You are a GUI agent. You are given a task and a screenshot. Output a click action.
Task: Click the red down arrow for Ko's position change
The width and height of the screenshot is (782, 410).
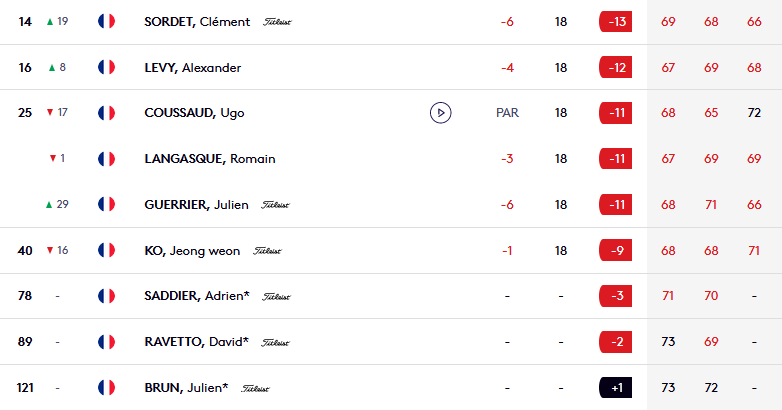pos(49,250)
